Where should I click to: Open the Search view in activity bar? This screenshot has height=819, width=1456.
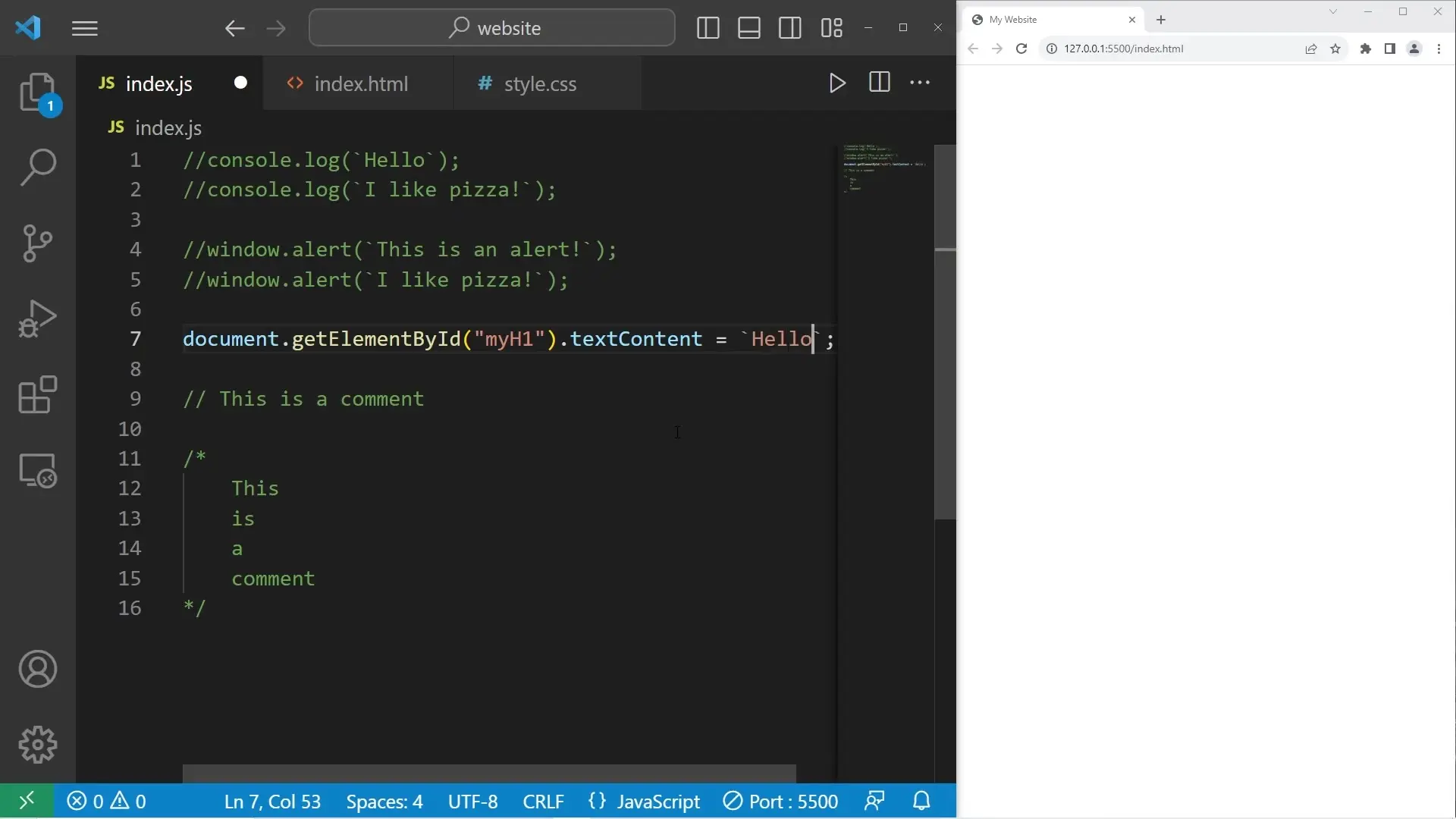(37, 168)
